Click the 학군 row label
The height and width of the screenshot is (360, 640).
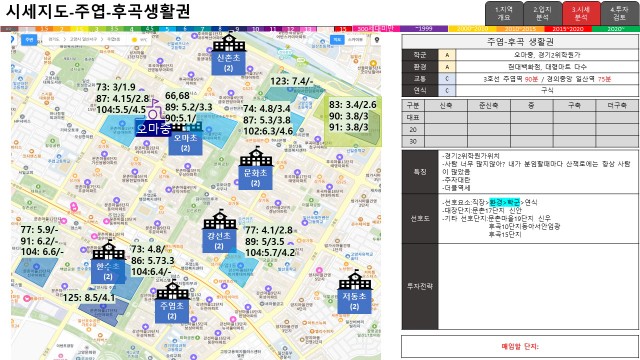[420, 55]
